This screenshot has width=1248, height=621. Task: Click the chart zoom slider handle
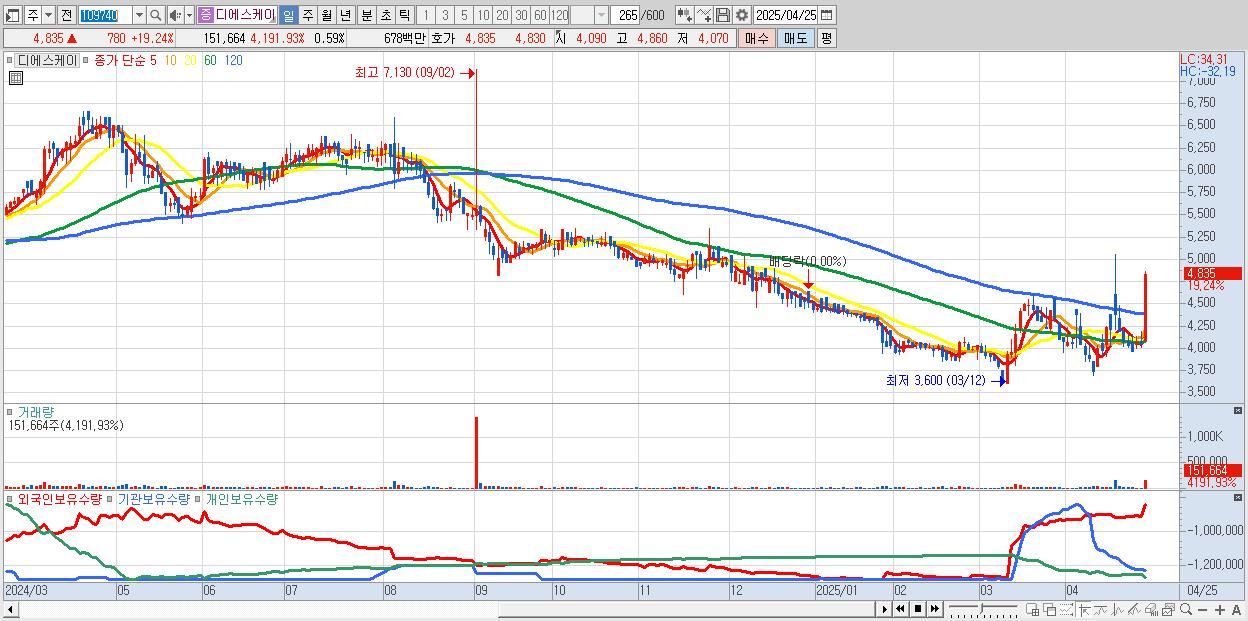pos(982,608)
